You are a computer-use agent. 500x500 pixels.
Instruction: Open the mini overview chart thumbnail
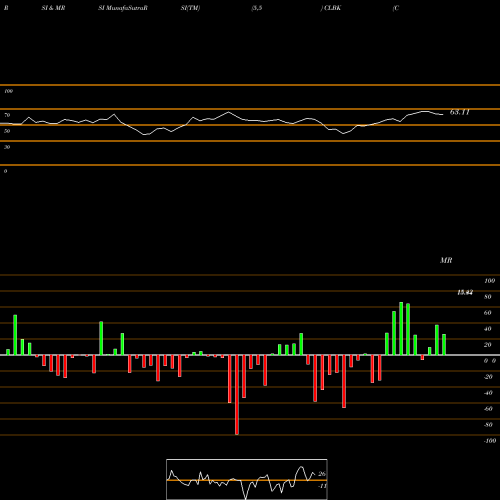click(247, 479)
